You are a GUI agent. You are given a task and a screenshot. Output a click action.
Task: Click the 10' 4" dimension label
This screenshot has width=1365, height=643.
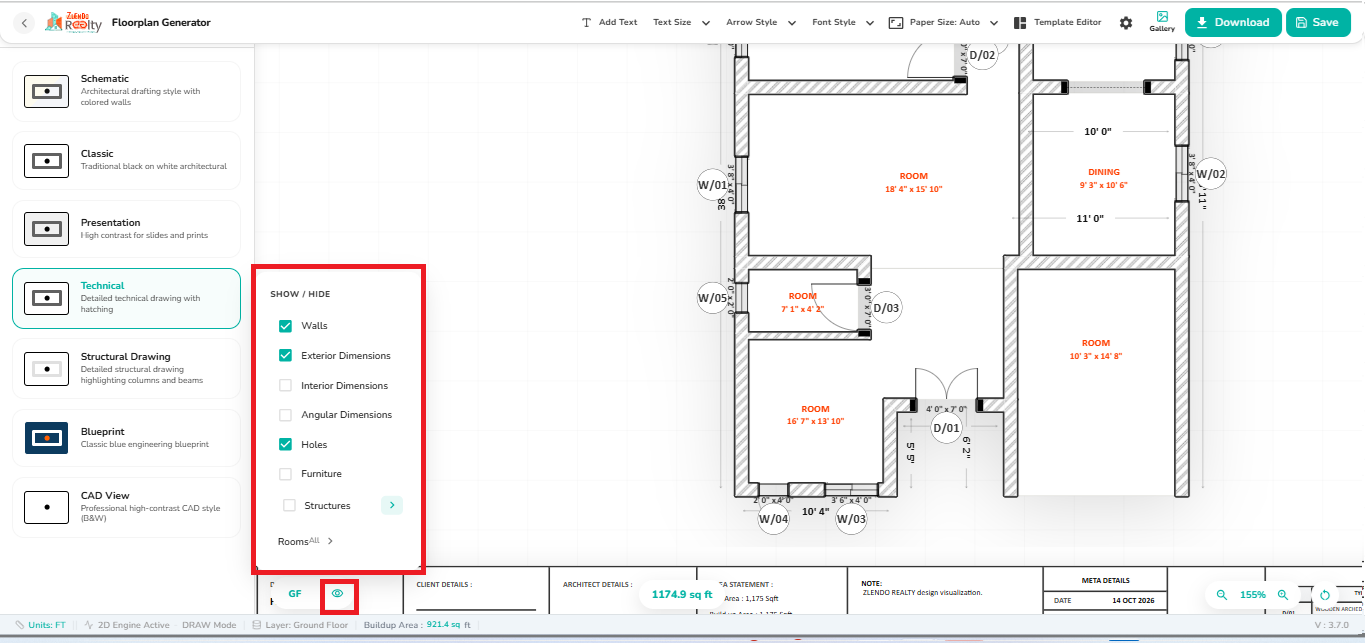[x=816, y=511]
